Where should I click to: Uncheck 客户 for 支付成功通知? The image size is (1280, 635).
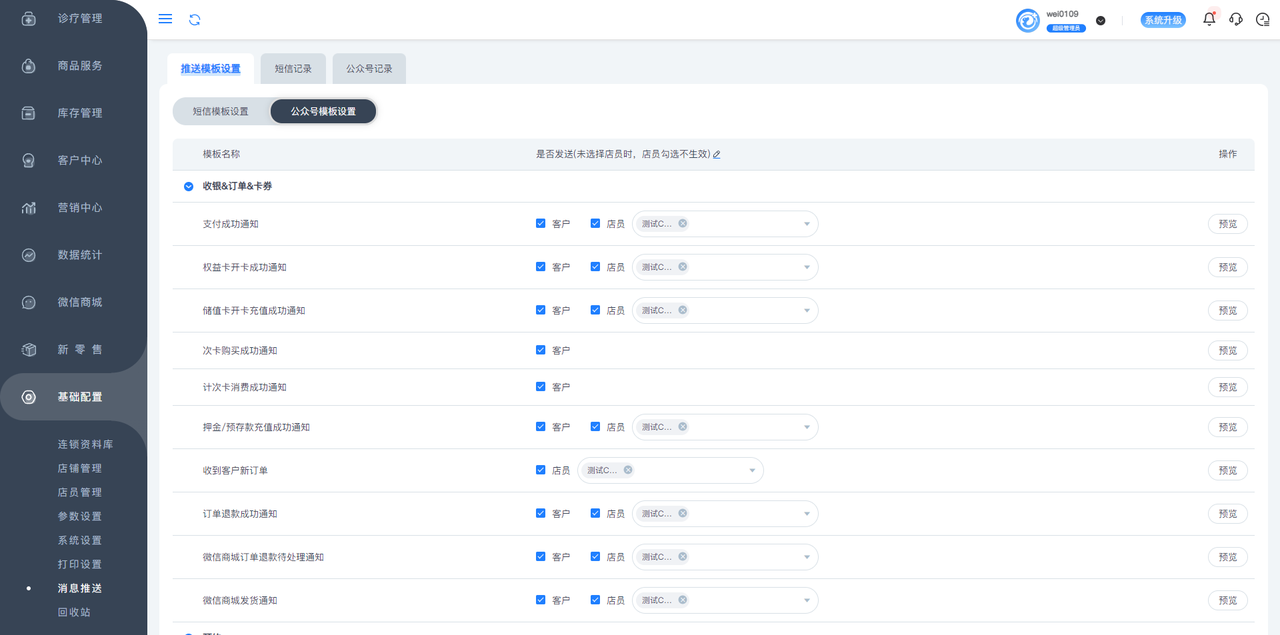click(x=541, y=224)
